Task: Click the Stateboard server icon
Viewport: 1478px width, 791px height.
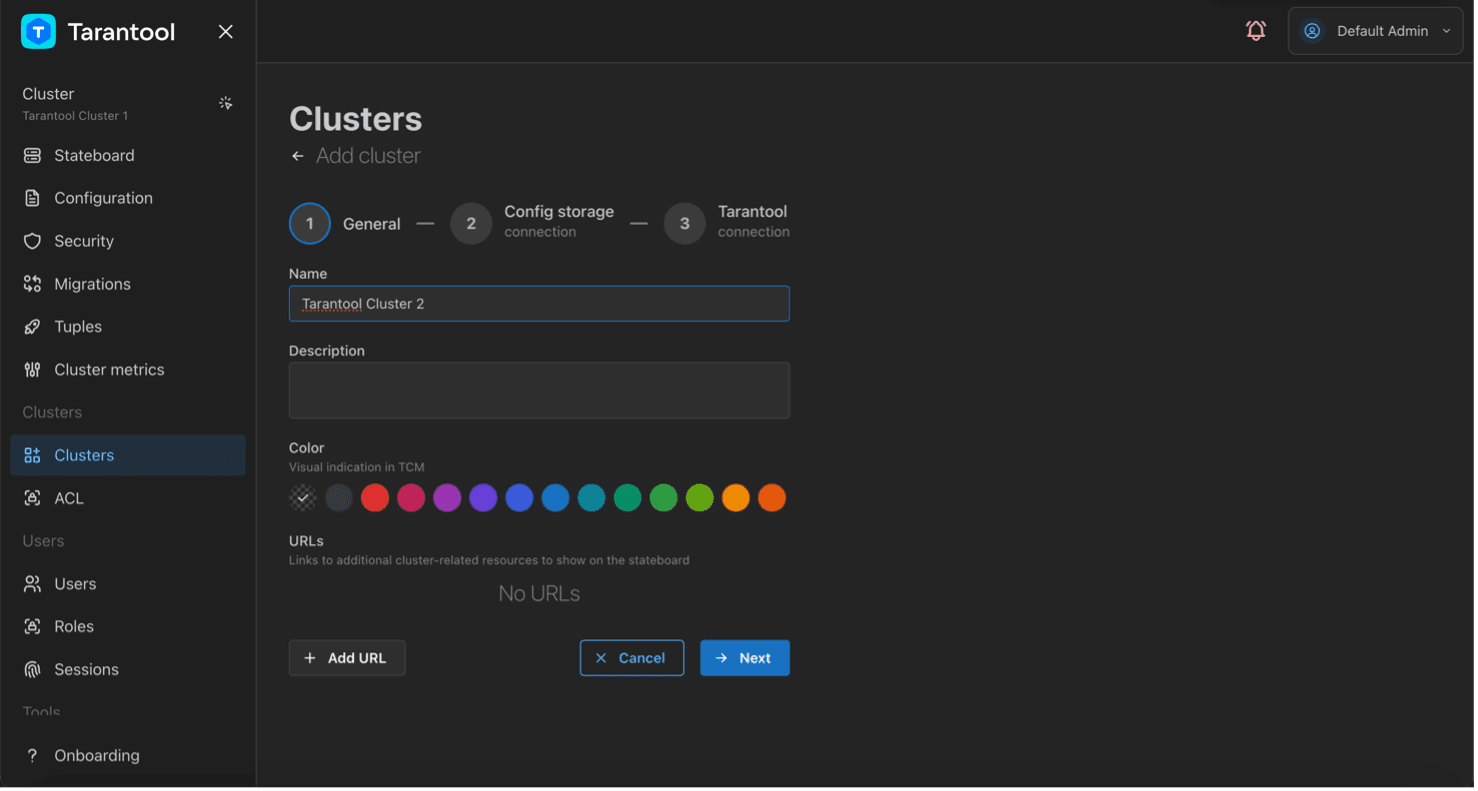Action: (32, 156)
